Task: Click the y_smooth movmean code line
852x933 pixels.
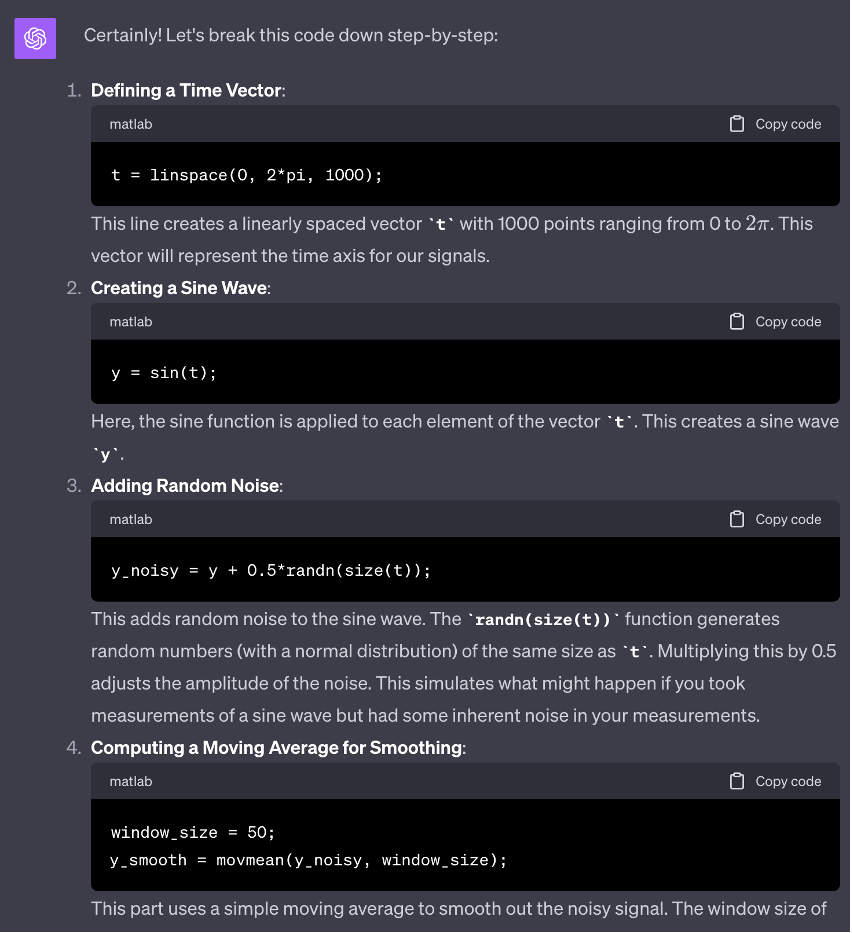Action: [308, 860]
